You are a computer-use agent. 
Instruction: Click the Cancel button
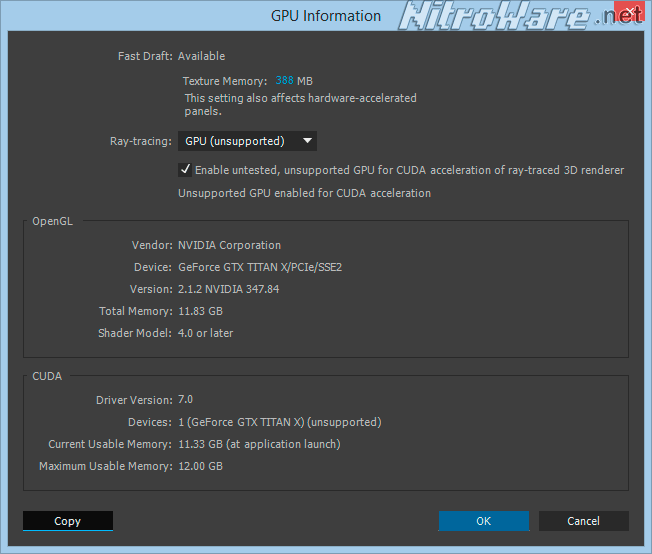coord(583,521)
